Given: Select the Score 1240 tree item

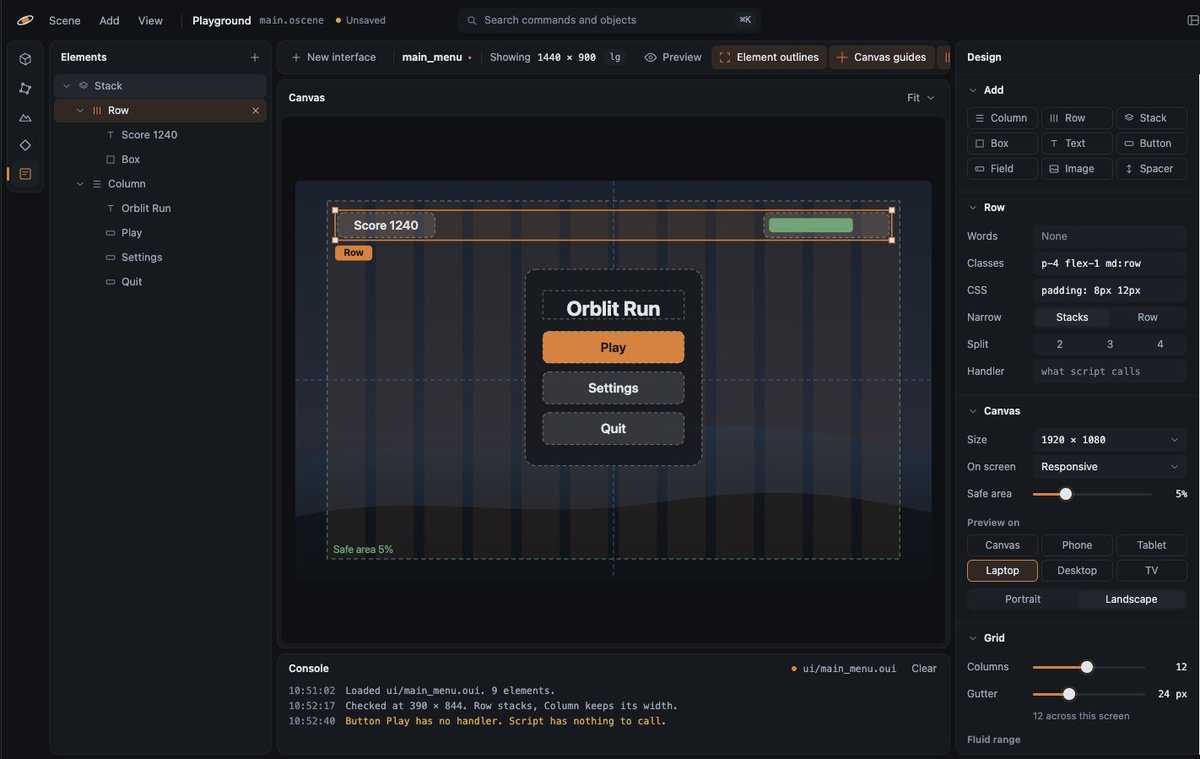Looking at the screenshot, I should coord(160,135).
